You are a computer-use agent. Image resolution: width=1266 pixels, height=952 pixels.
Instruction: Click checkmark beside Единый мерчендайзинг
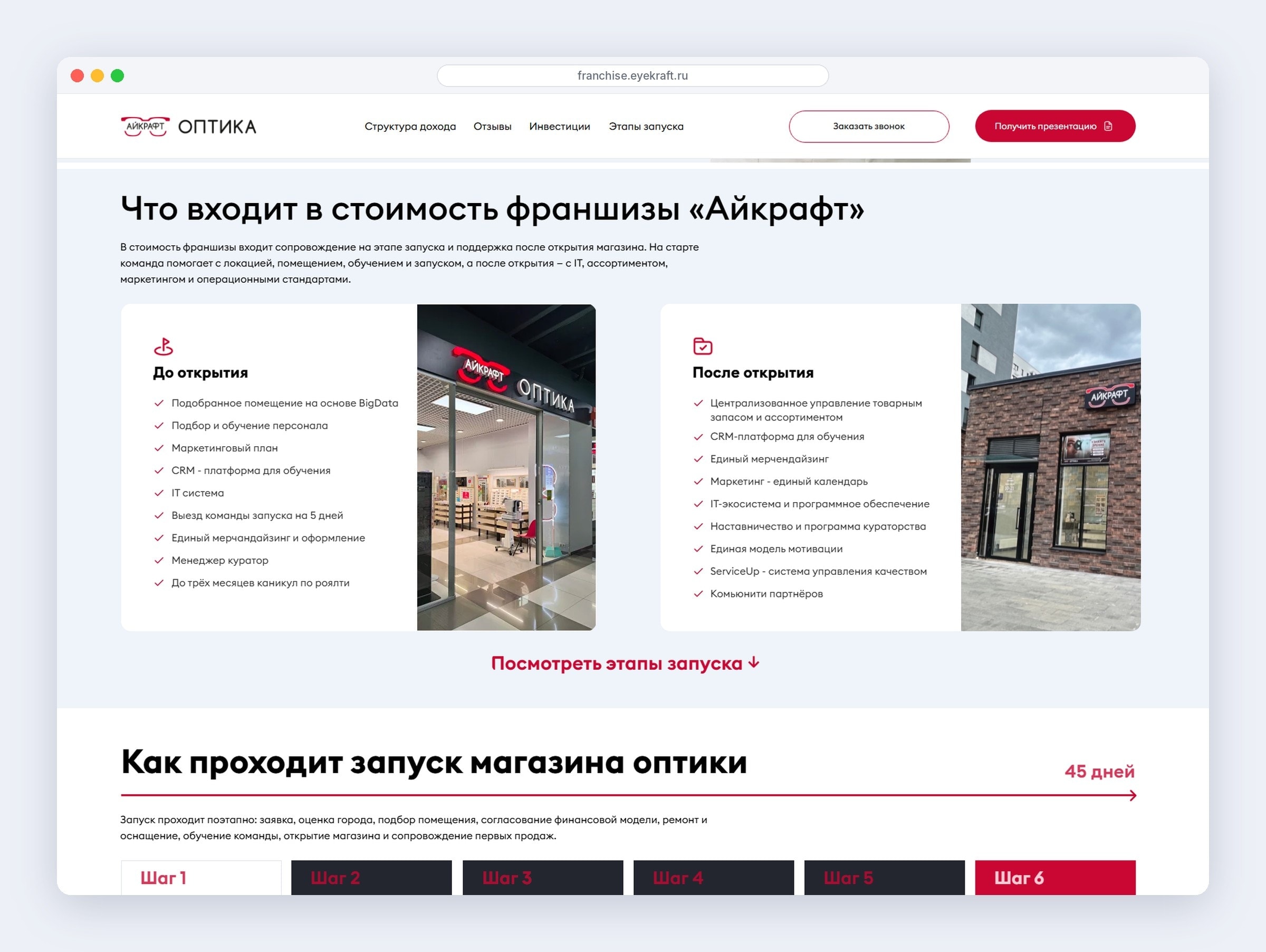click(698, 459)
